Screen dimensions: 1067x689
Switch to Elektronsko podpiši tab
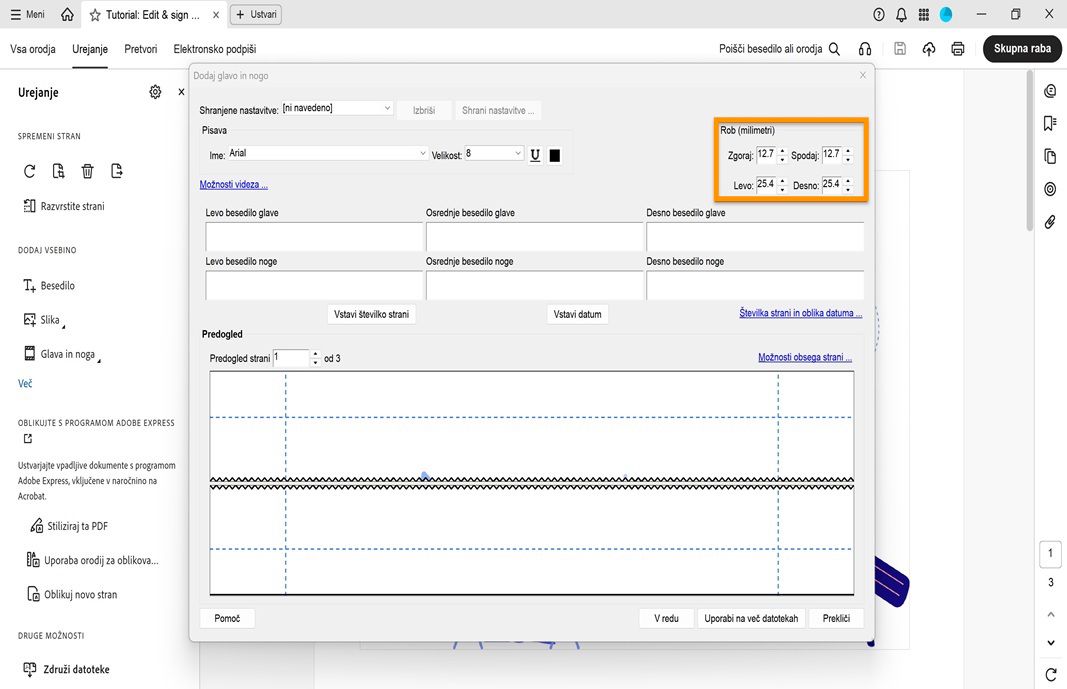tap(215, 49)
